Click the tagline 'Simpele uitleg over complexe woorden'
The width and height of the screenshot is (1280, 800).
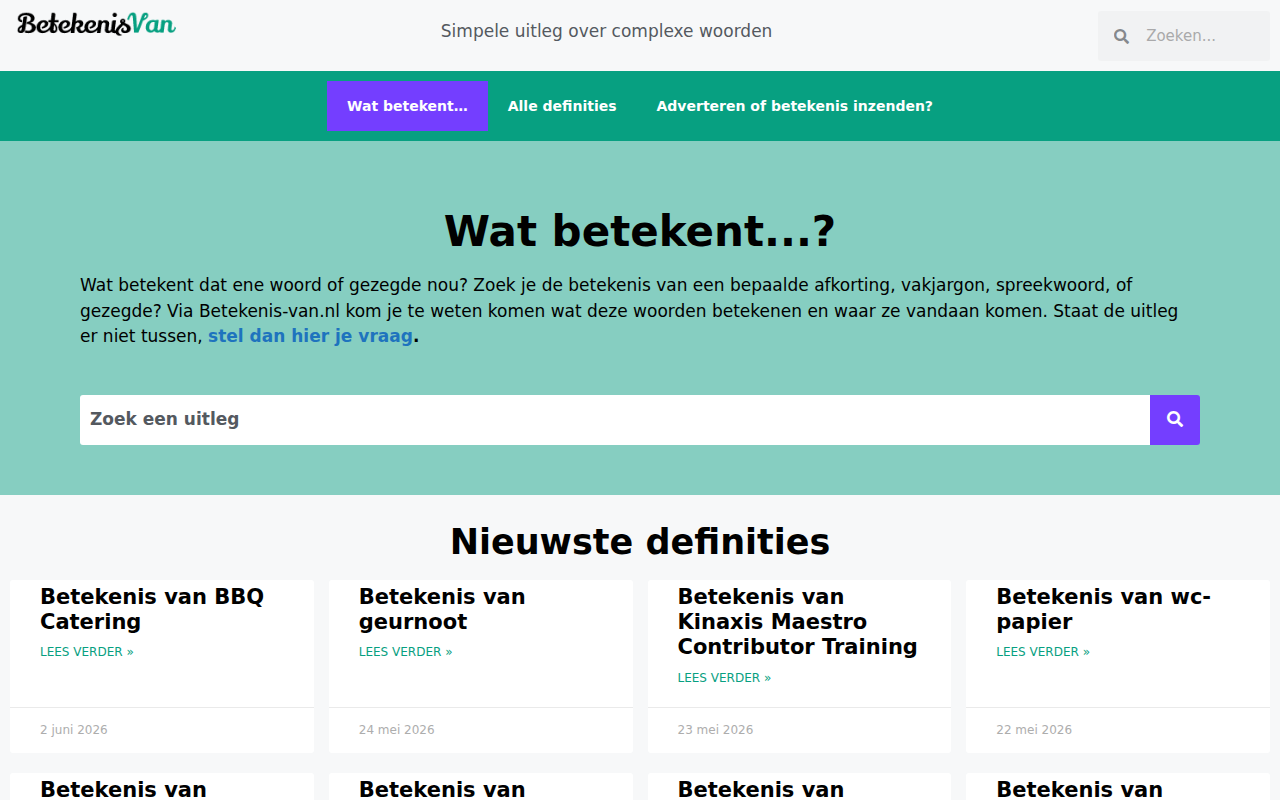(x=606, y=31)
